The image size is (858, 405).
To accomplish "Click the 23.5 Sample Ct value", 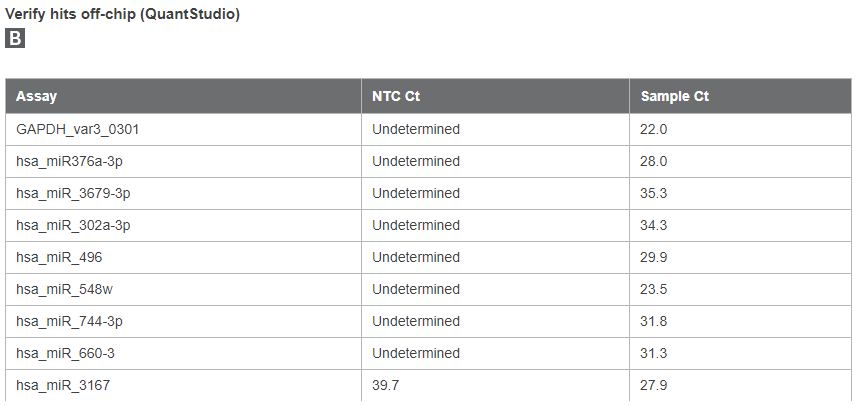I will pos(653,289).
